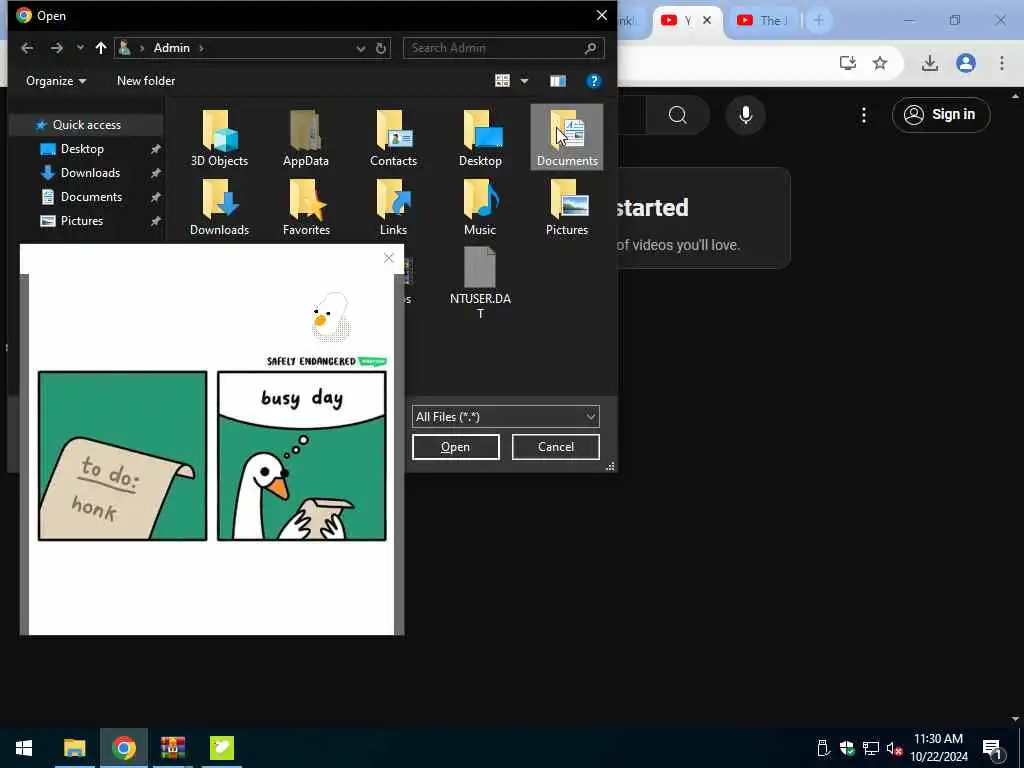Open the AppData folder
This screenshot has width=1024, height=768.
tap(306, 138)
